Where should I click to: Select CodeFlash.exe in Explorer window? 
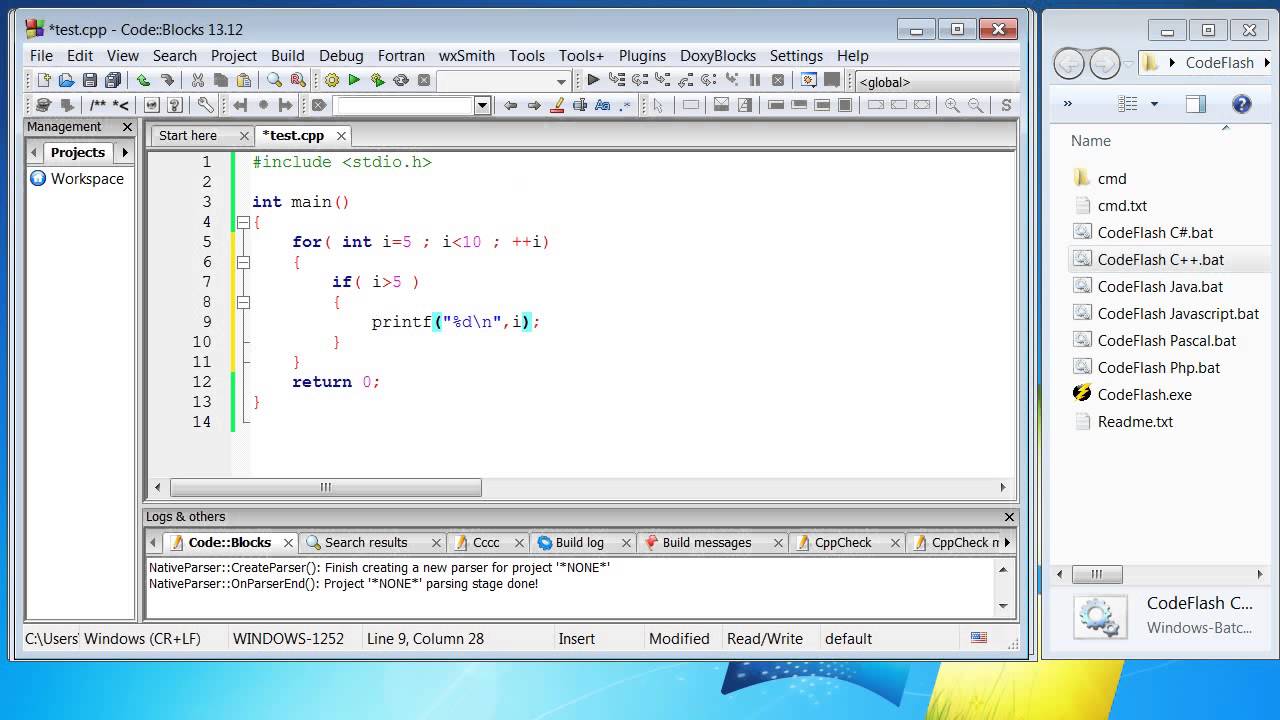[x=1144, y=394]
